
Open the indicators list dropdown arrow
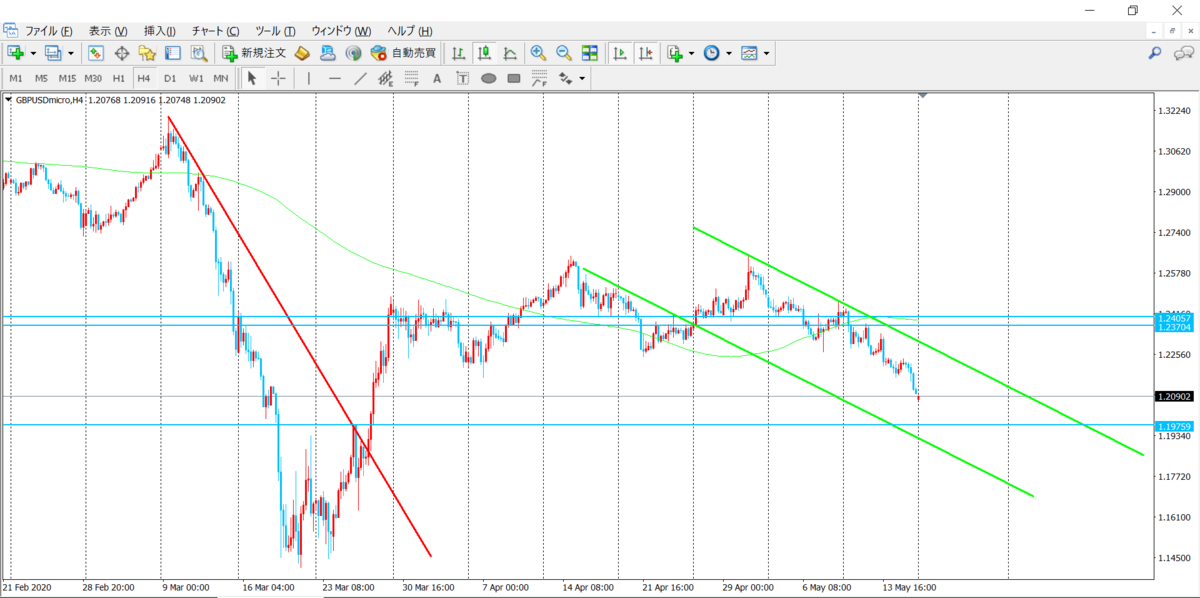[691, 53]
